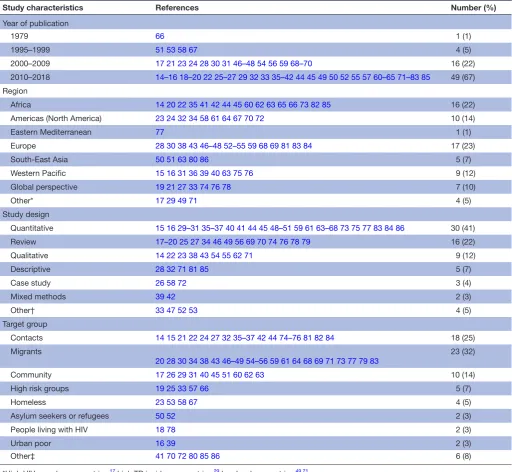The height and width of the screenshot is (472, 512).
Task: Open reference 51 in the 1995–1999 row
Action: point(160,50)
